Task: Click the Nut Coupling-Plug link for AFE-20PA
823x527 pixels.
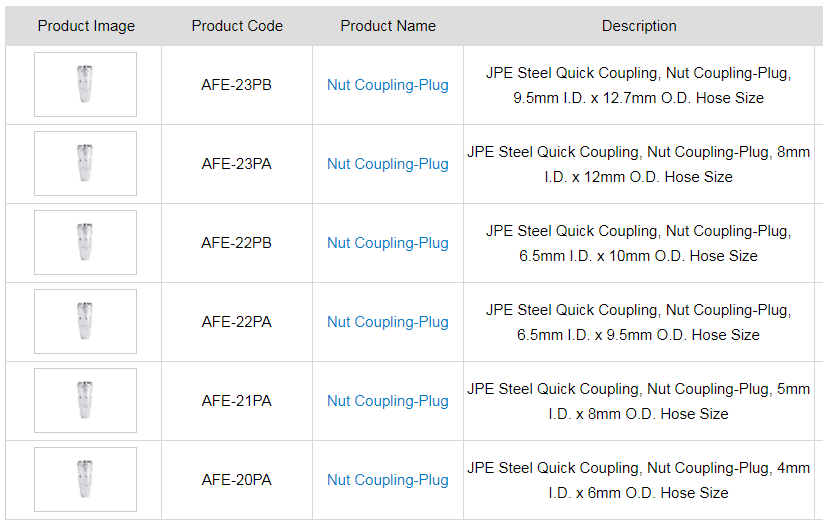Action: pyautogui.click(x=387, y=480)
